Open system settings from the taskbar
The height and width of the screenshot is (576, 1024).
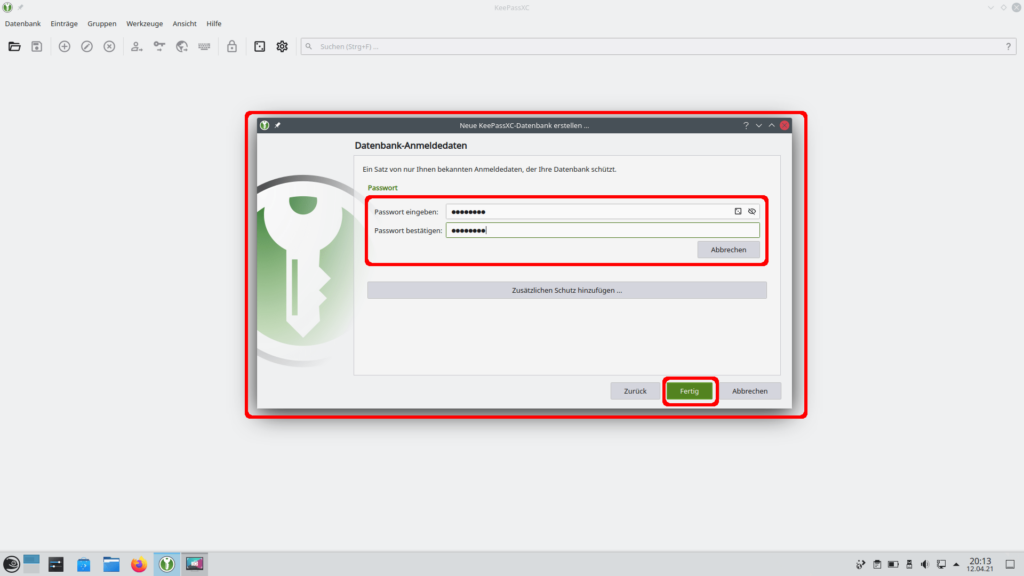pos(56,564)
